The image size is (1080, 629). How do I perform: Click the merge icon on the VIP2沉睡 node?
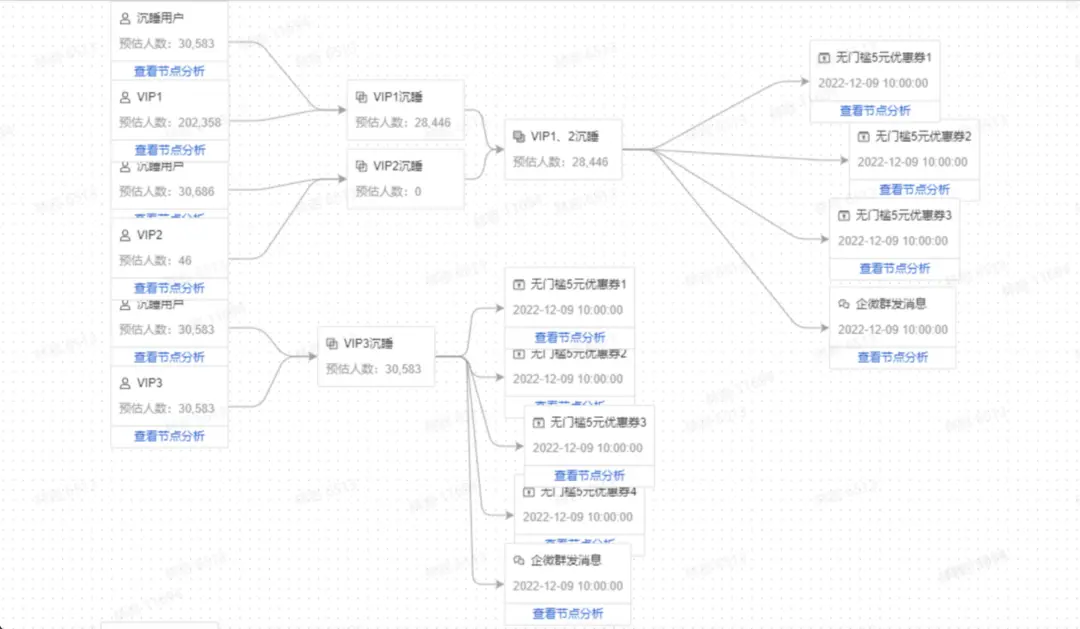pyautogui.click(x=361, y=166)
